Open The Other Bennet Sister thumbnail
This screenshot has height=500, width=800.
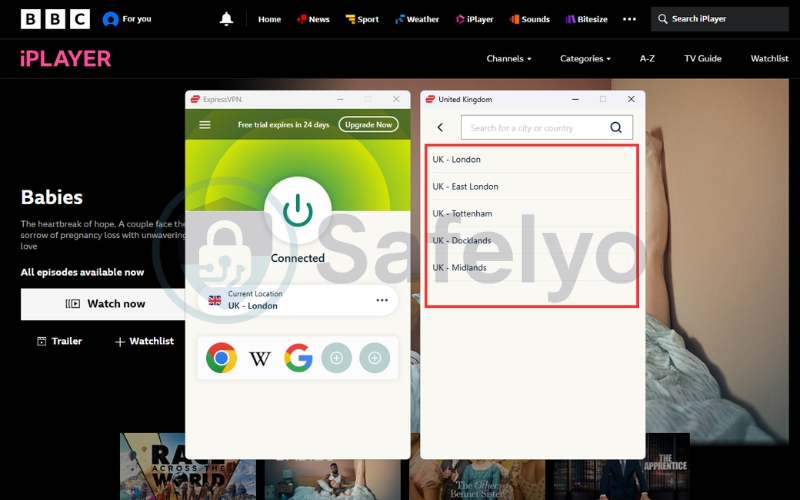pos(477,480)
